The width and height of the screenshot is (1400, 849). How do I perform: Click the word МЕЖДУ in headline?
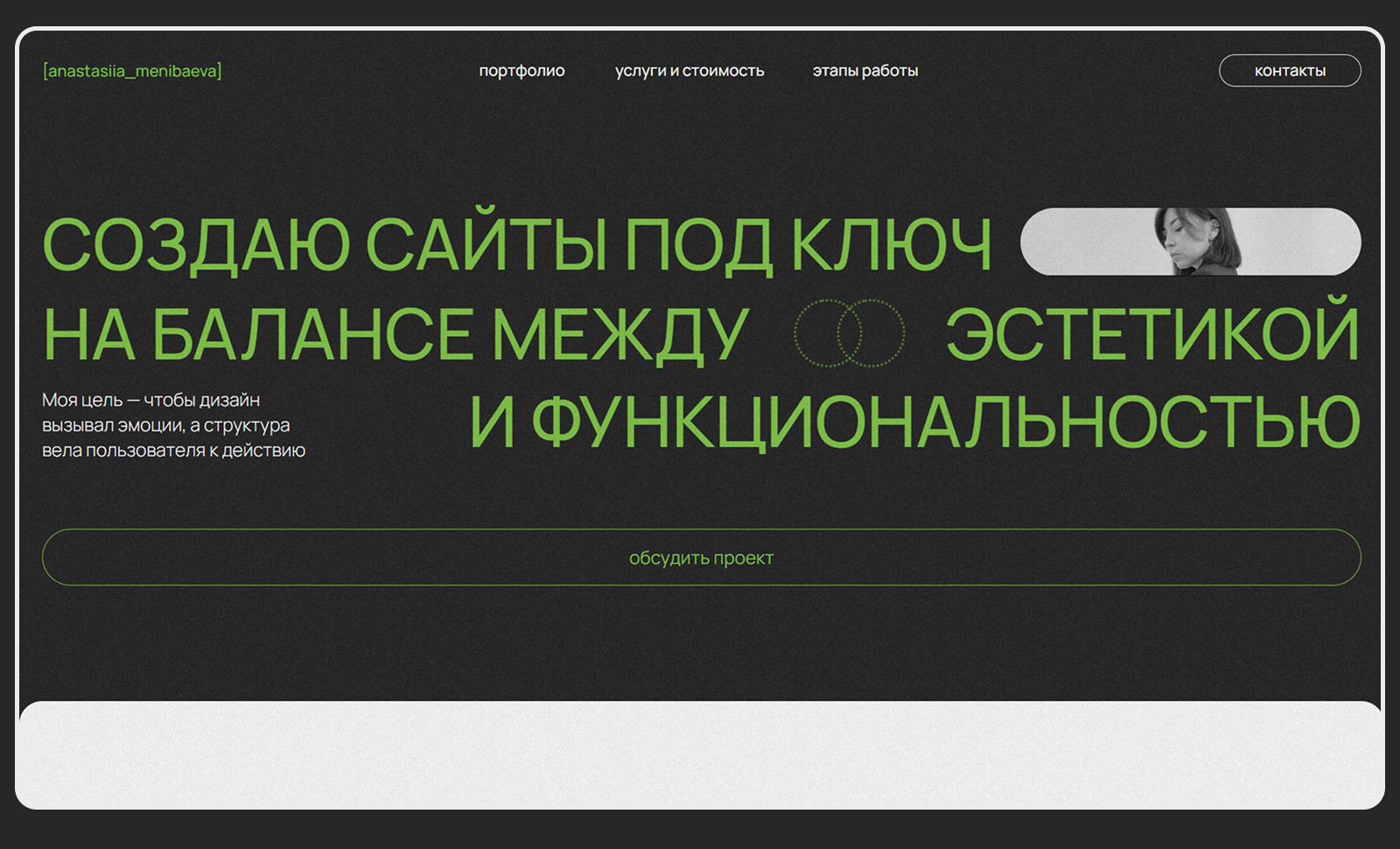tap(619, 335)
